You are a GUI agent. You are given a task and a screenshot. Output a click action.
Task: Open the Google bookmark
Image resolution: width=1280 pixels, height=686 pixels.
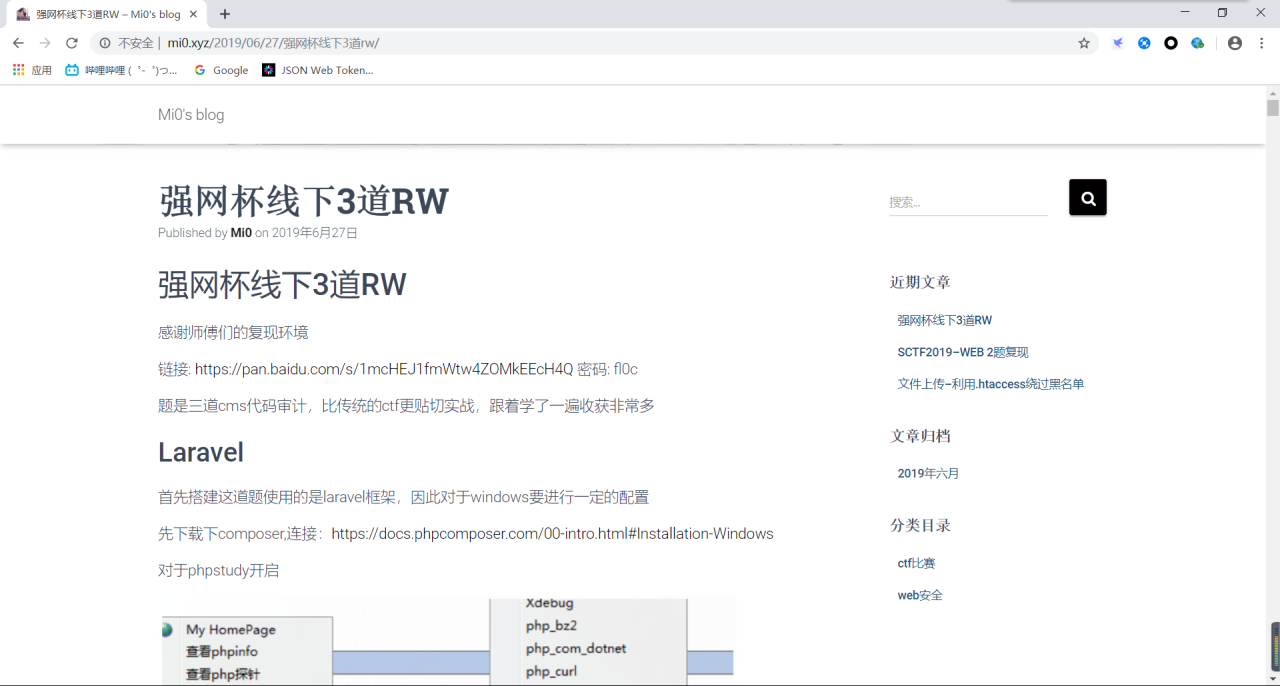pos(221,70)
